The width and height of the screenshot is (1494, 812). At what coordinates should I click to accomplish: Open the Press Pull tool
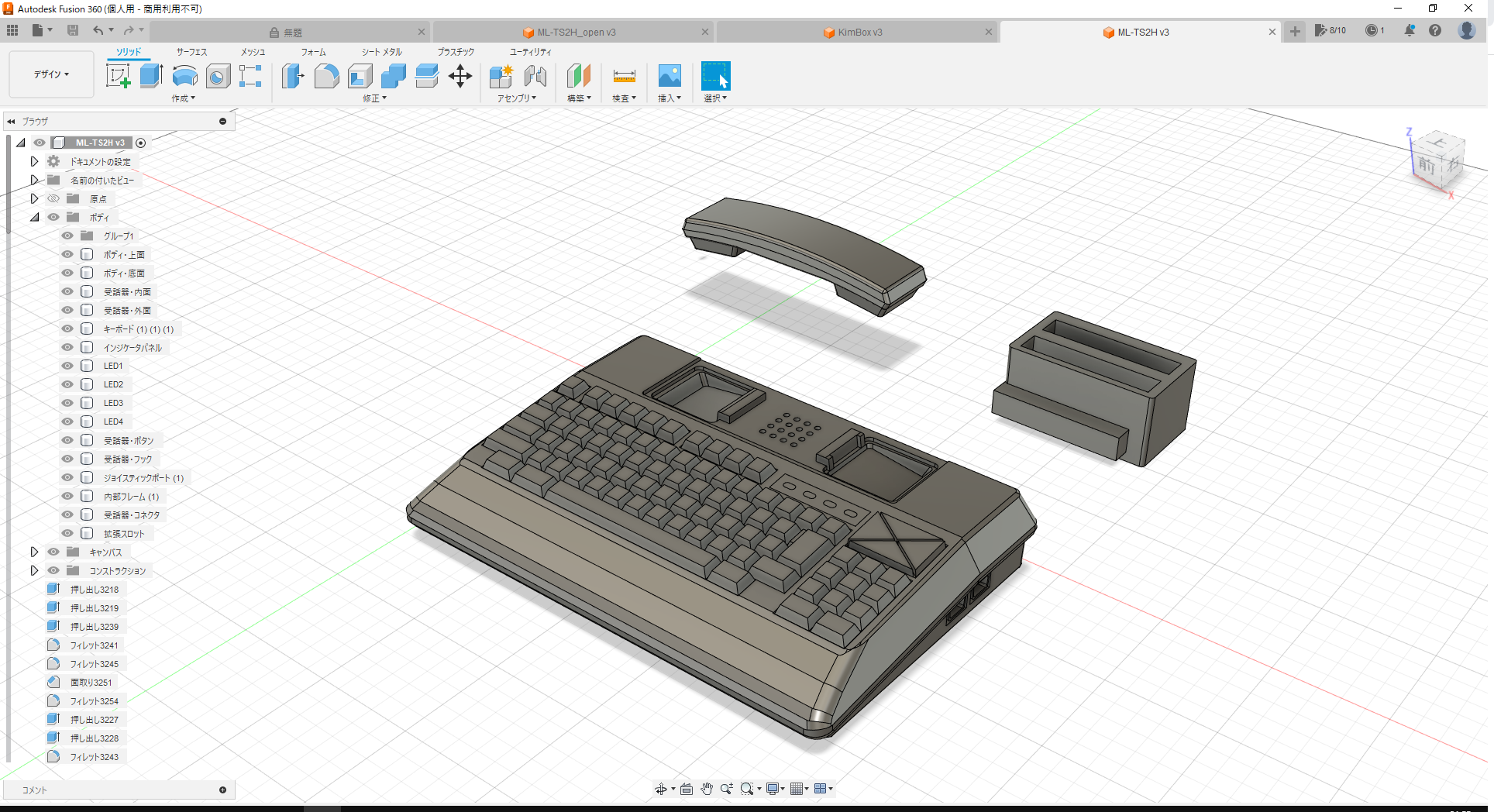pos(292,75)
